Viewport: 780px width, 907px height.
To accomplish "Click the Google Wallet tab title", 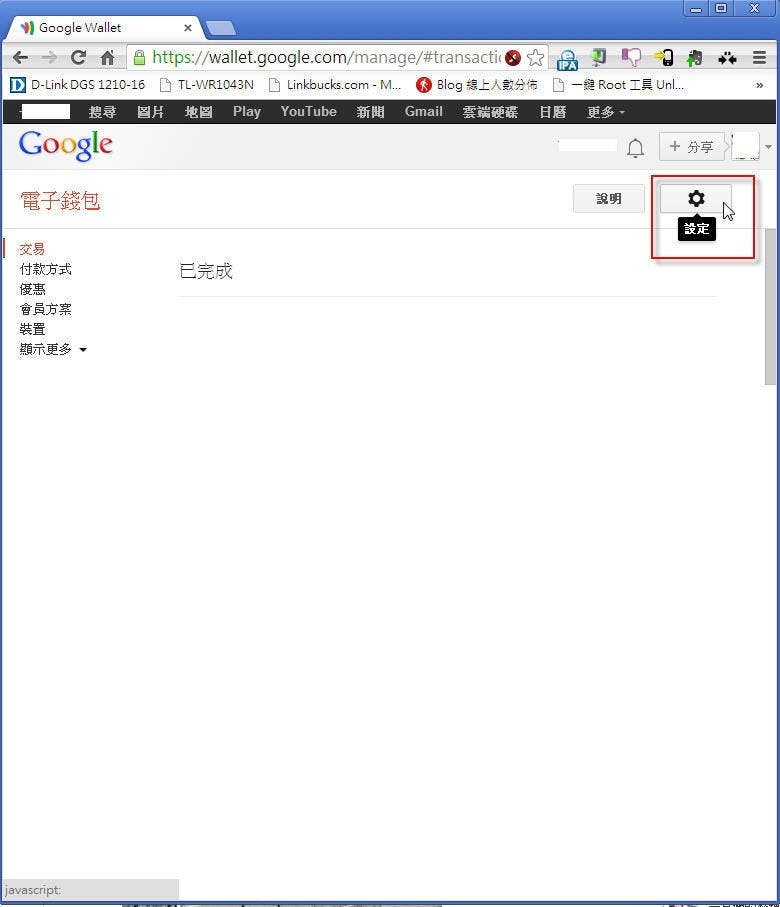I will pos(80,28).
